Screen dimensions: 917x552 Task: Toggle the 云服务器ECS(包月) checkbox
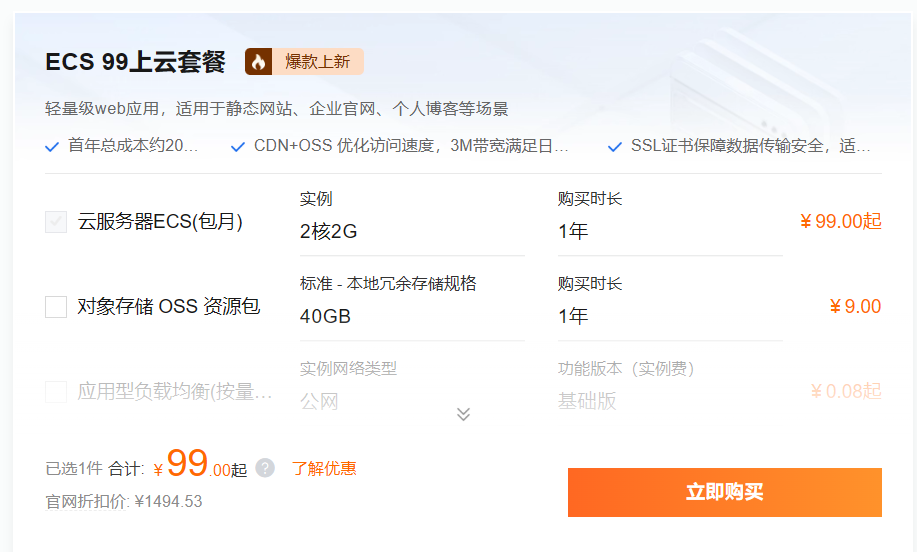click(56, 222)
